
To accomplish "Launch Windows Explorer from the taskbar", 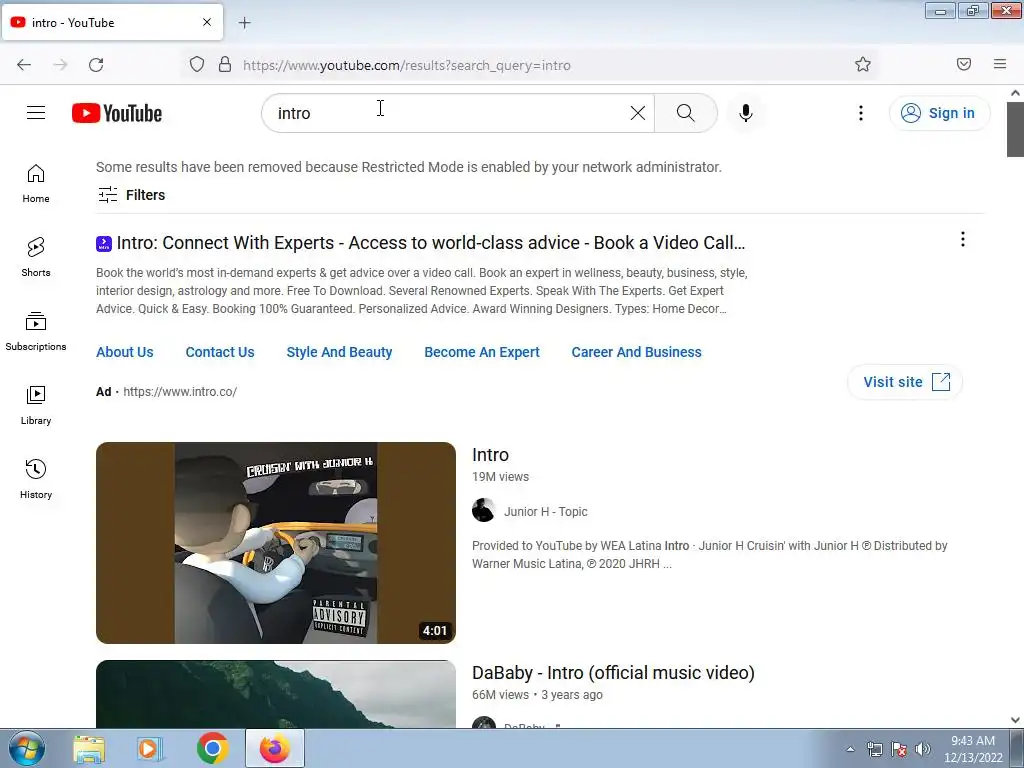I will coord(89,748).
